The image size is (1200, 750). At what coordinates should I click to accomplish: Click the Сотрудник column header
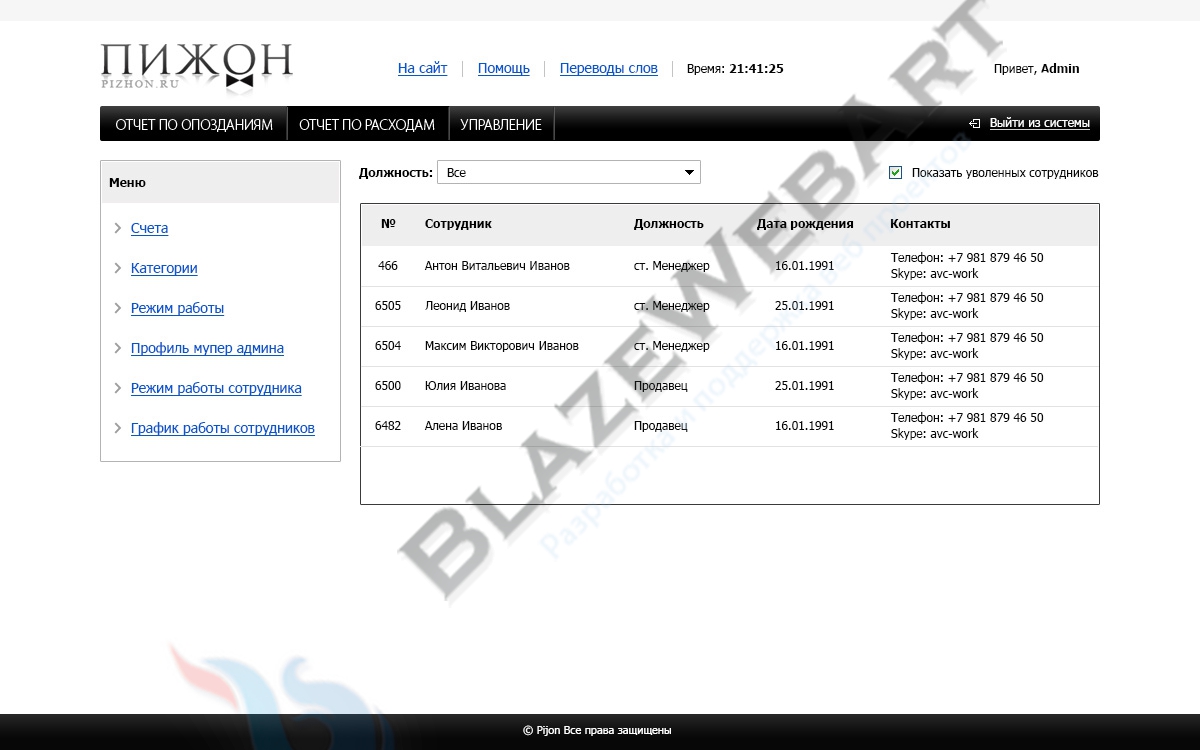pos(458,224)
